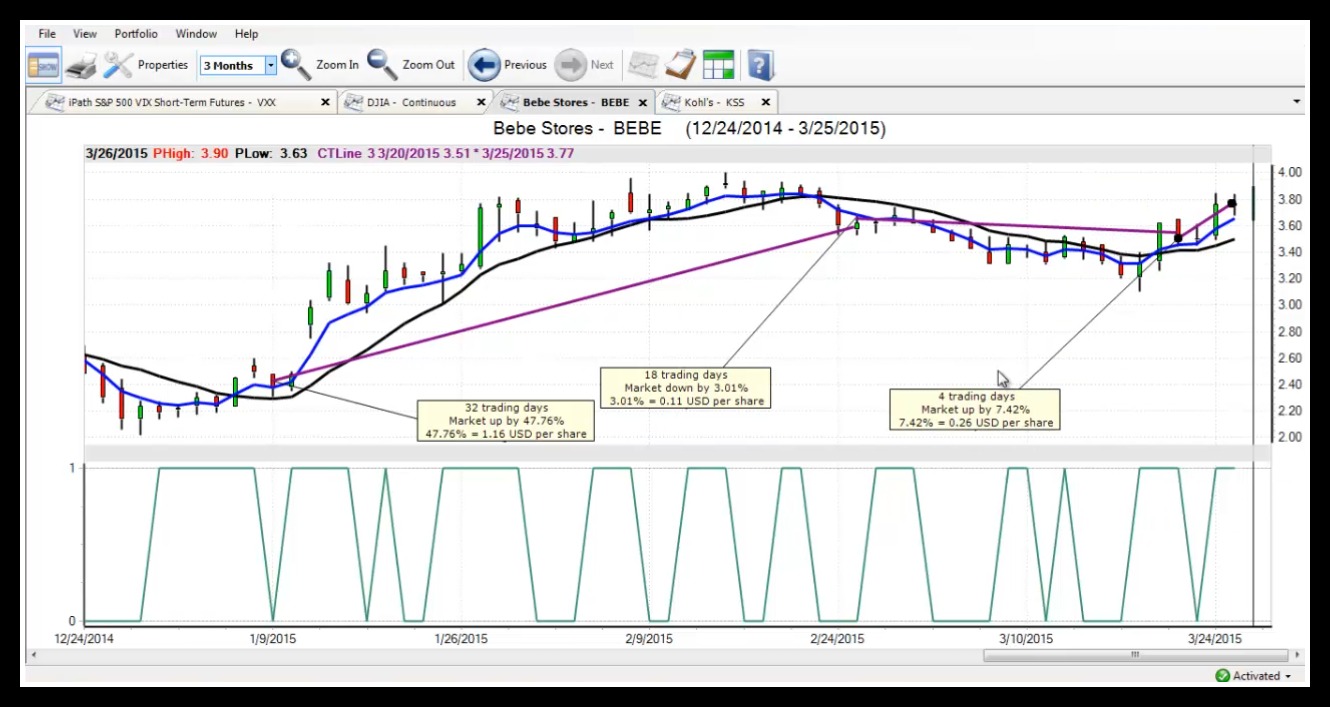Click the 3/24/2015 date axis label

click(1214, 638)
